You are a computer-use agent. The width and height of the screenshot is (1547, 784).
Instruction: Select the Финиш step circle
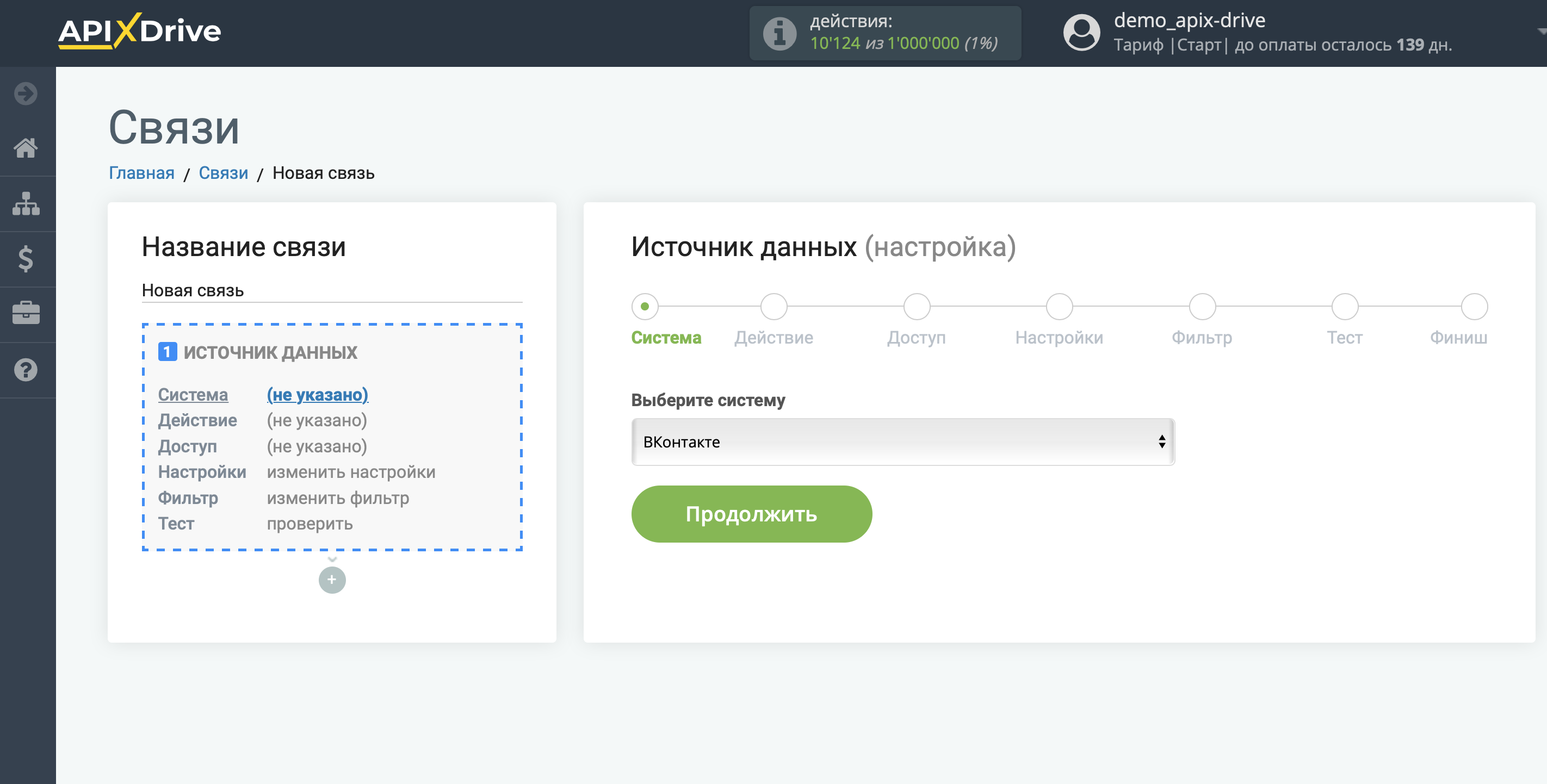(x=1474, y=307)
